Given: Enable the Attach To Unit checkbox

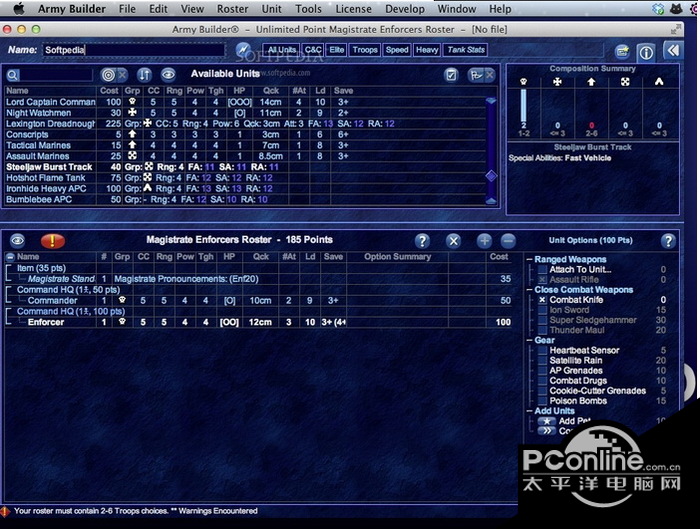Looking at the screenshot, I should [x=542, y=269].
